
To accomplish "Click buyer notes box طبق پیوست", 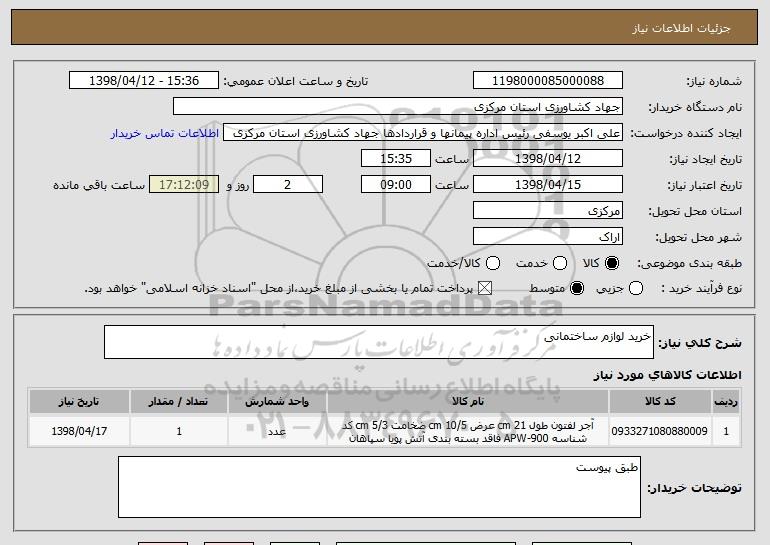I will [x=379, y=487].
